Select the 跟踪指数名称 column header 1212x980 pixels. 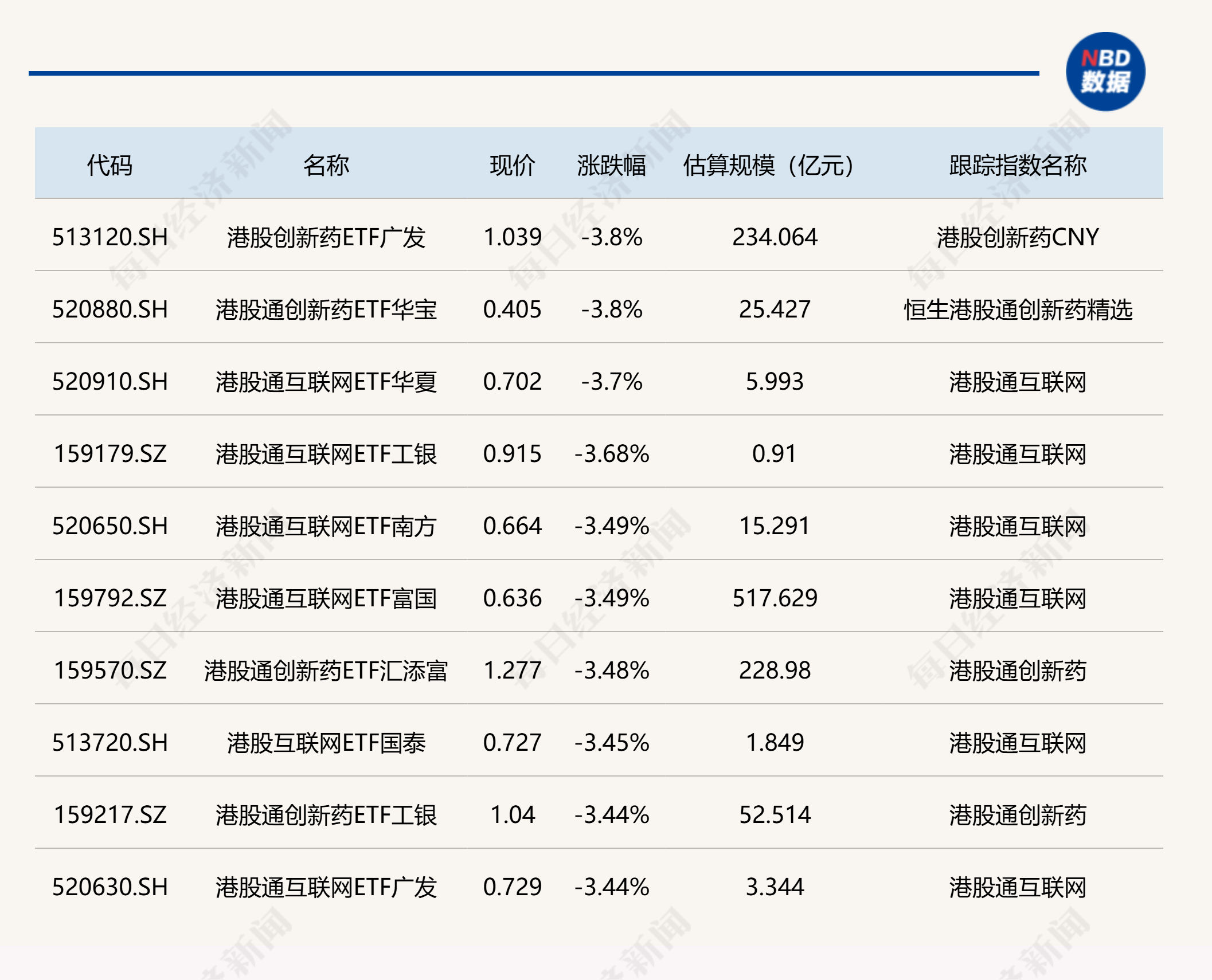pyautogui.click(x=1018, y=166)
